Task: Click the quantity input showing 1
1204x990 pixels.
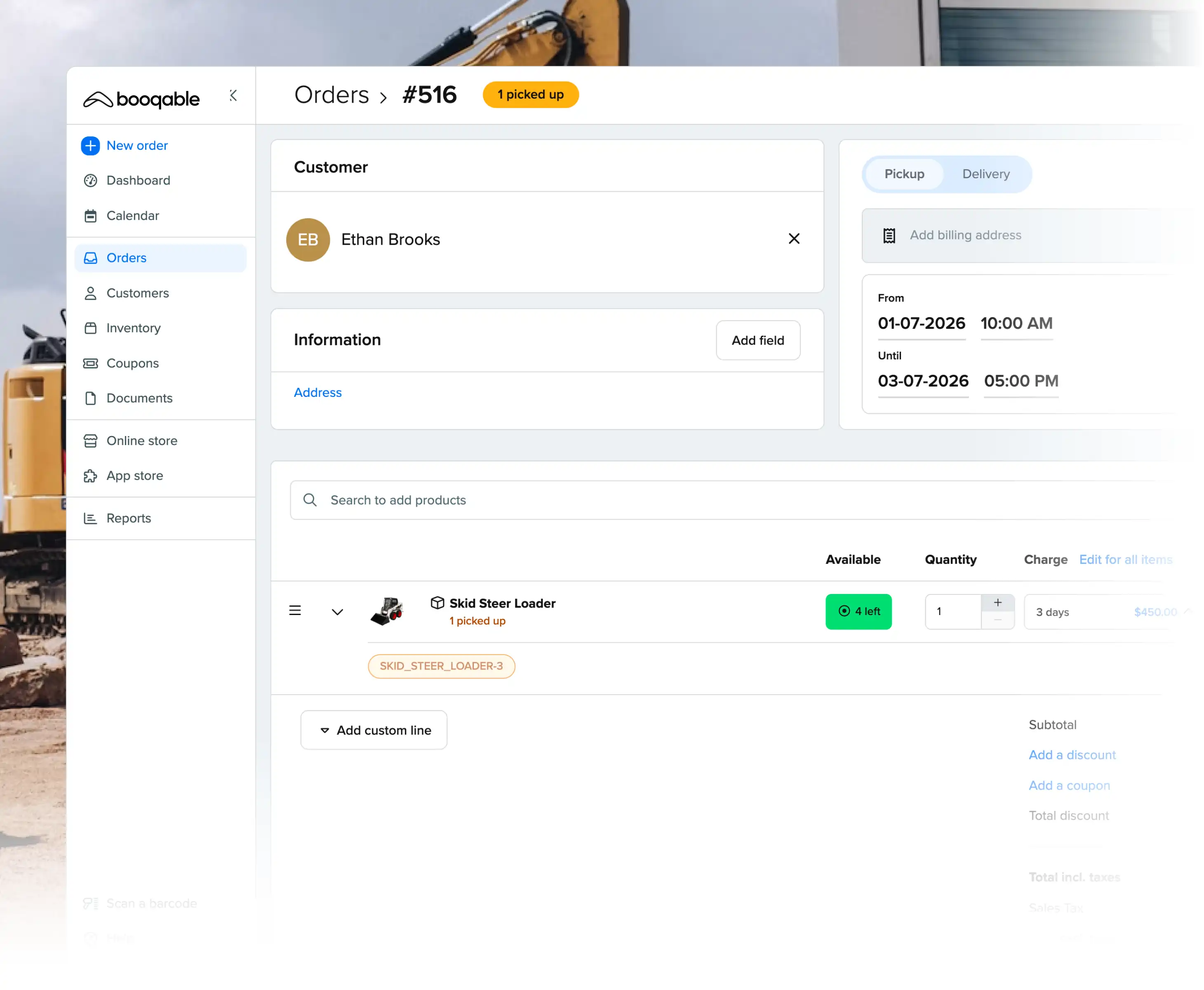Action: pos(953,612)
